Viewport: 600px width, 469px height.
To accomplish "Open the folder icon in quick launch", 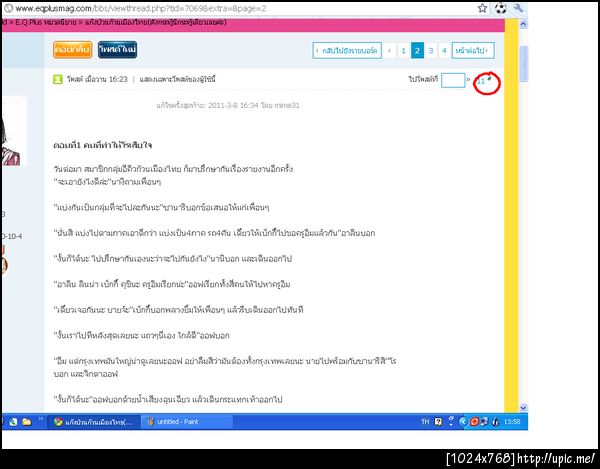I will tap(26, 422).
